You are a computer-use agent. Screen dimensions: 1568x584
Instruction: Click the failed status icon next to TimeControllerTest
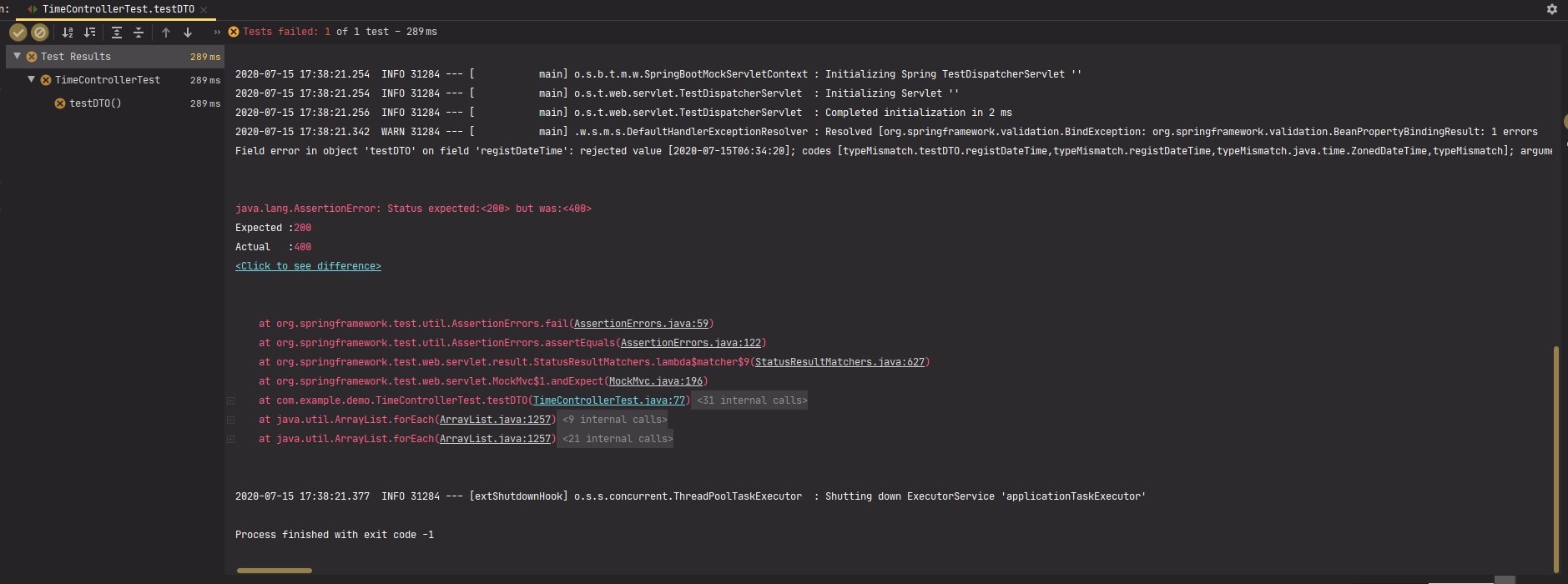(46, 80)
